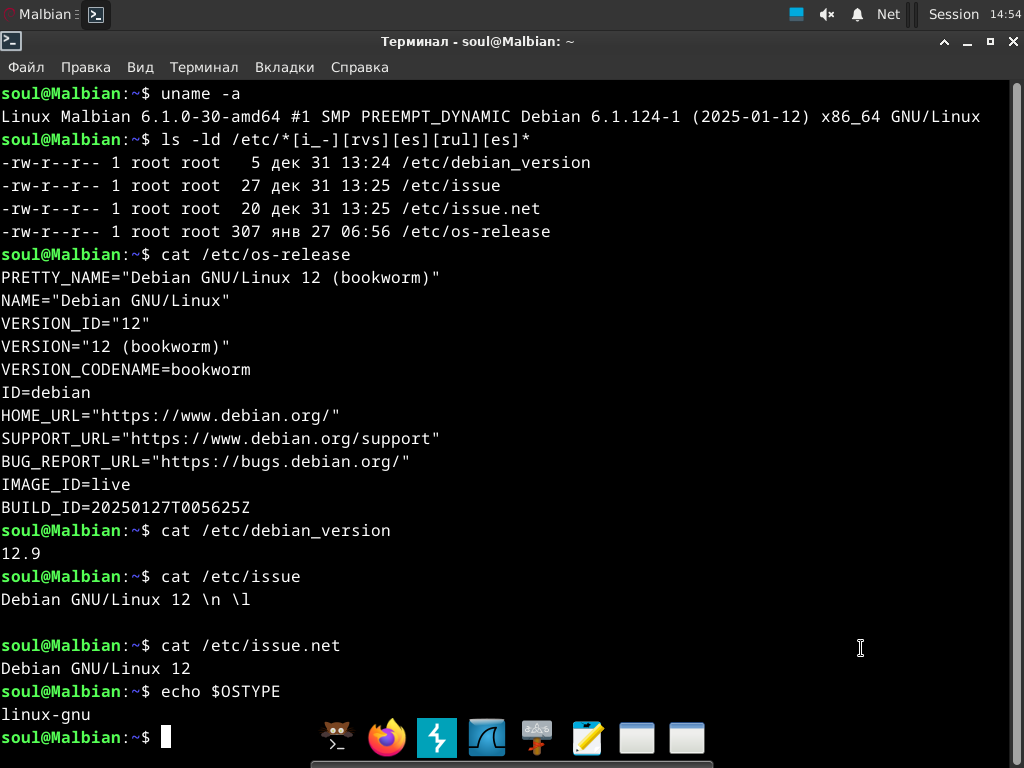
Task: Open the Вид menu
Action: tap(140, 67)
